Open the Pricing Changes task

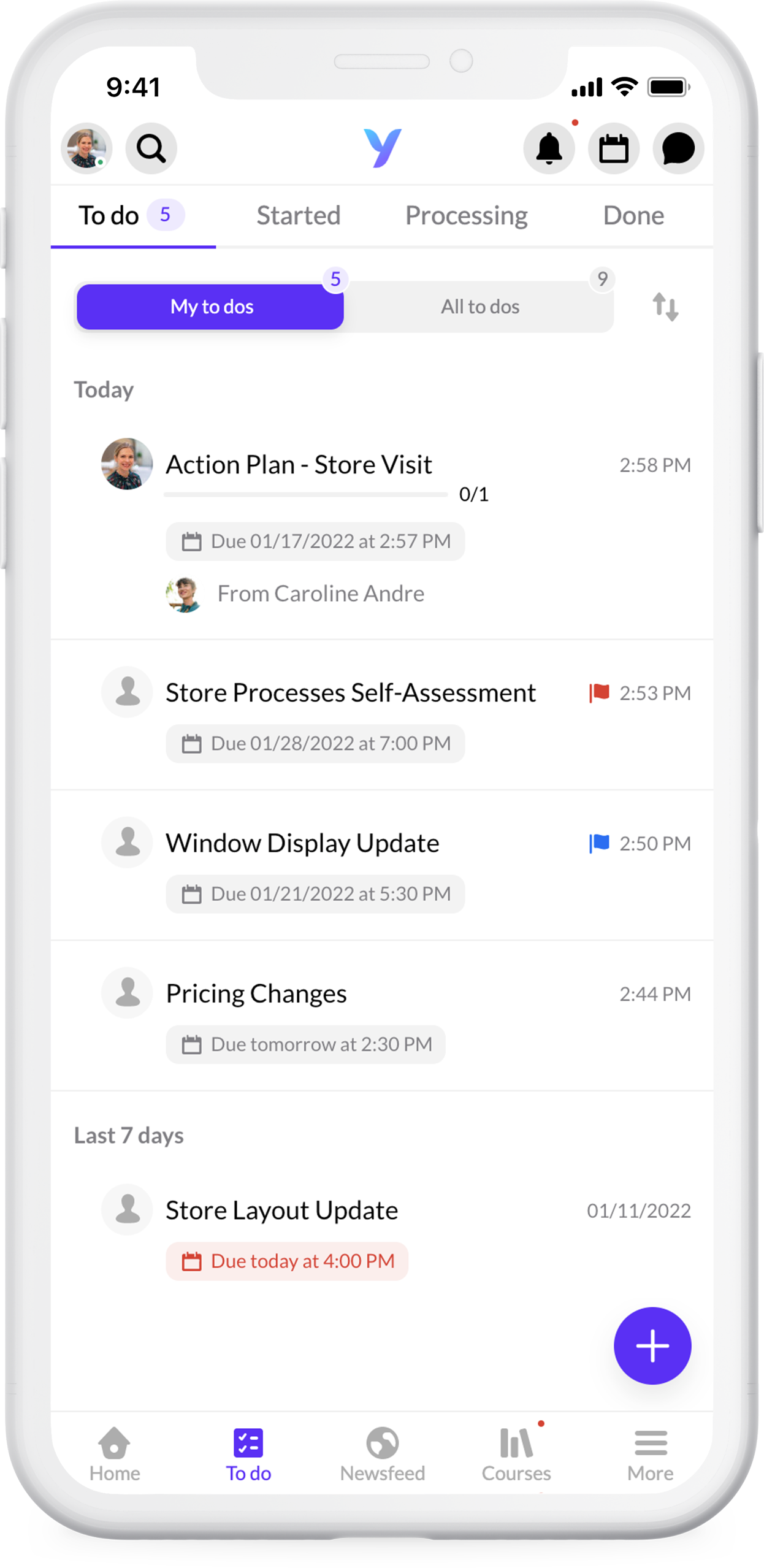[x=256, y=993]
